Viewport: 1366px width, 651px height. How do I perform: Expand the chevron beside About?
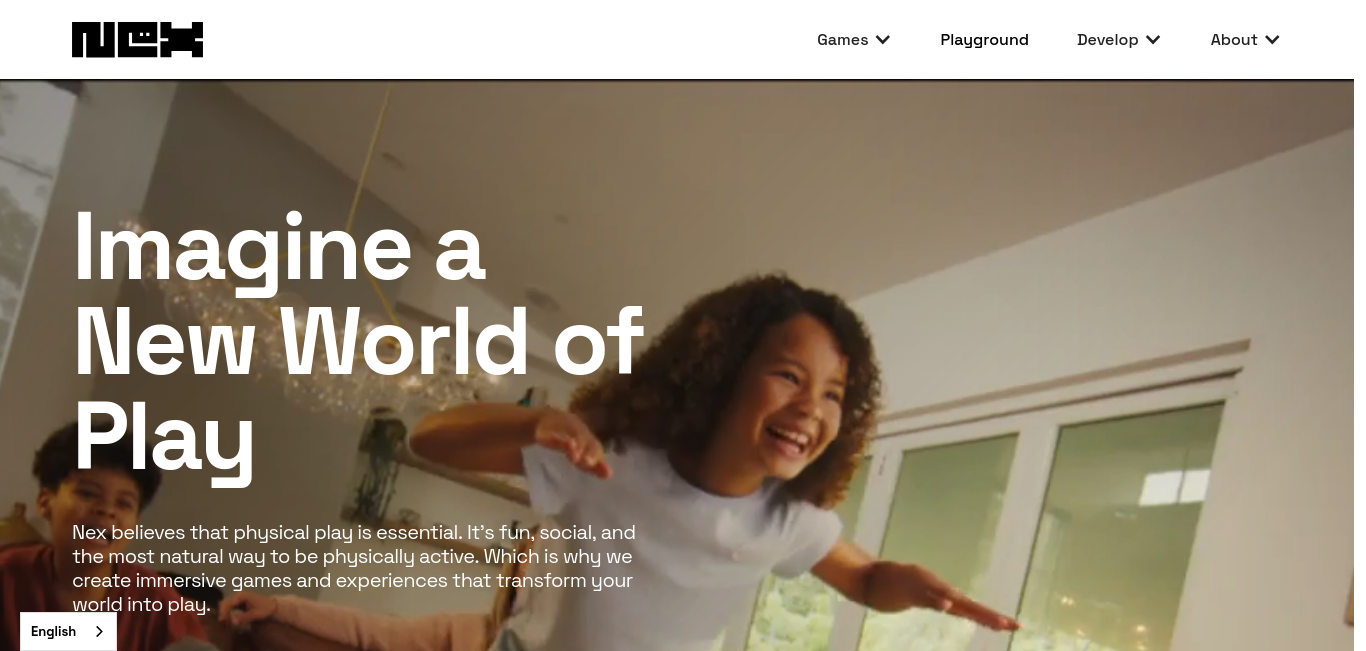1272,40
